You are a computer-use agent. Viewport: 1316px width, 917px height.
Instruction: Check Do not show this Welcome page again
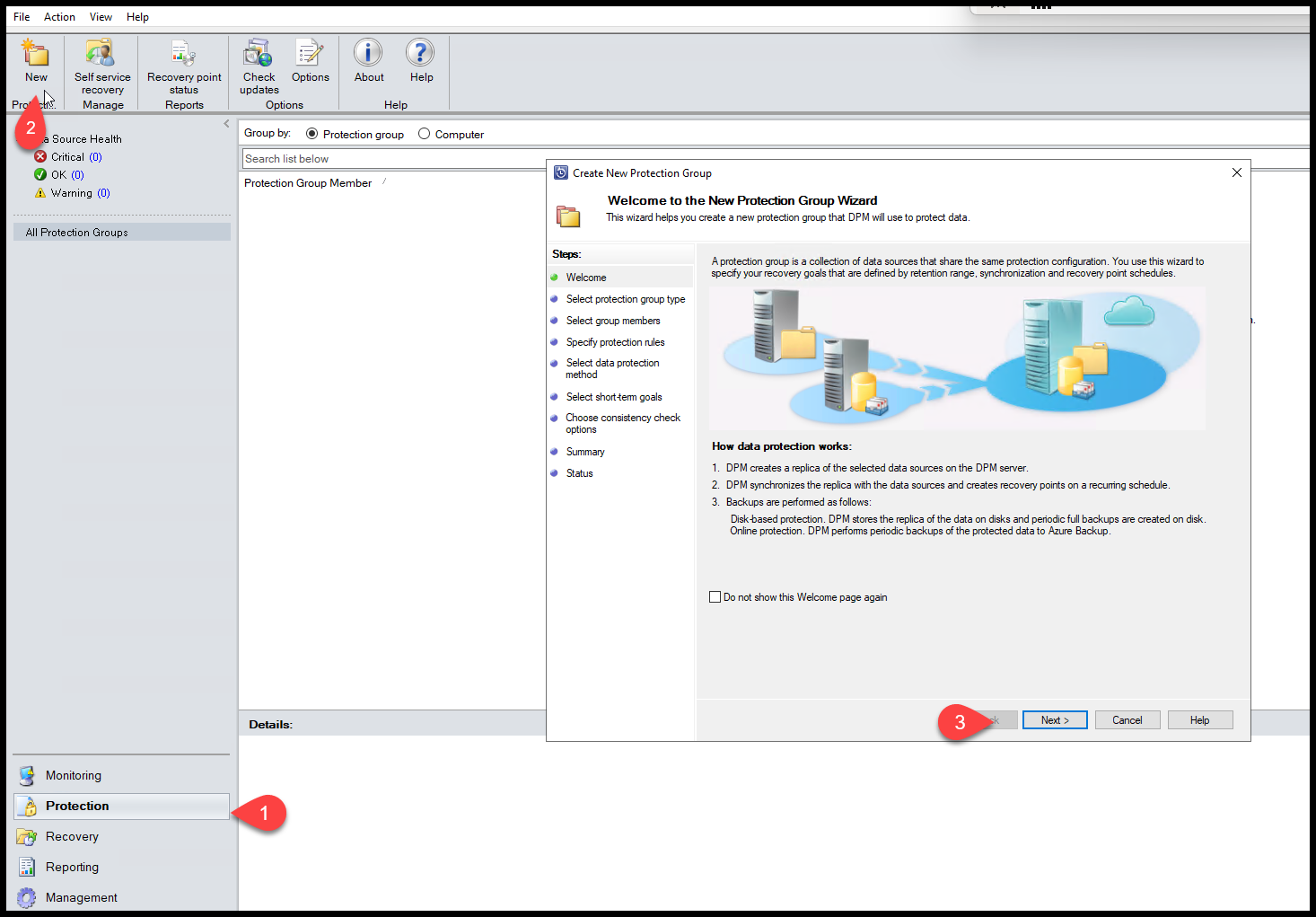click(715, 596)
